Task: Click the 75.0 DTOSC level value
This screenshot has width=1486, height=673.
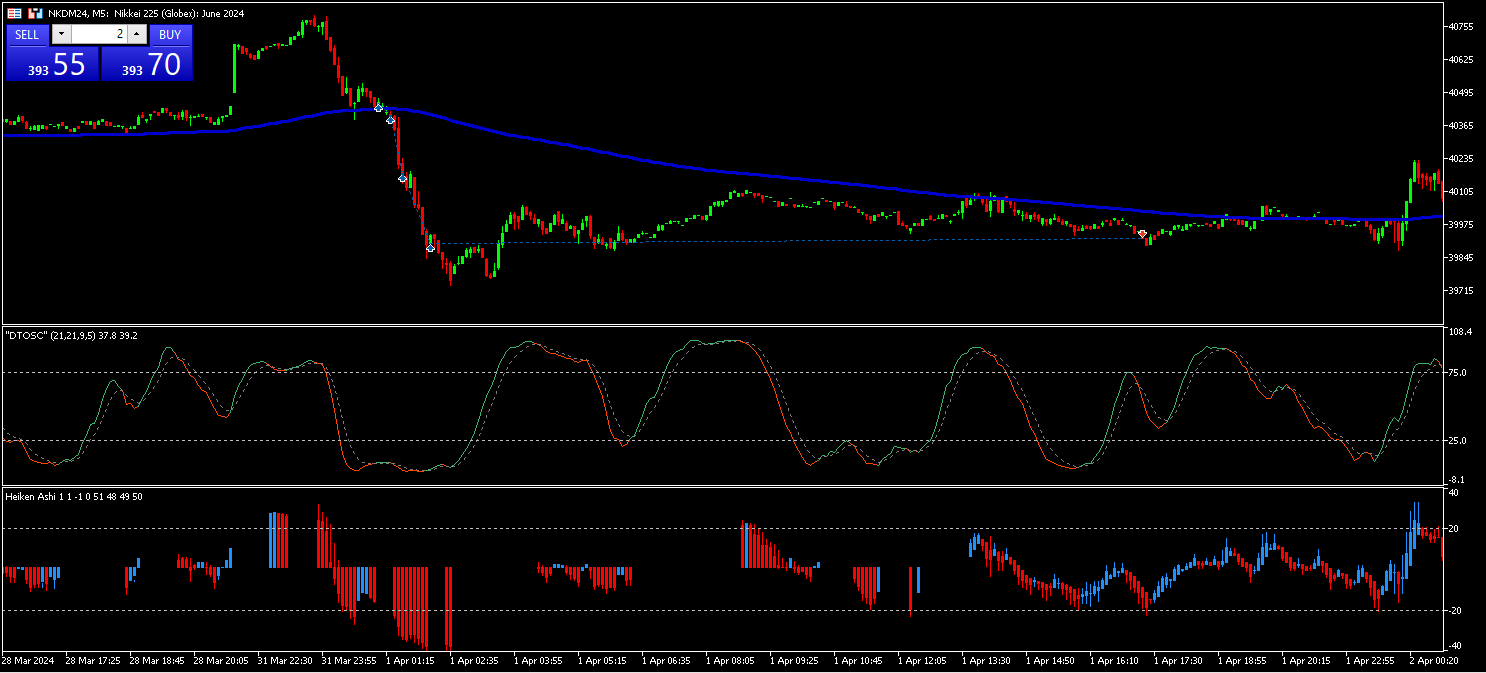Action: pyautogui.click(x=1457, y=372)
